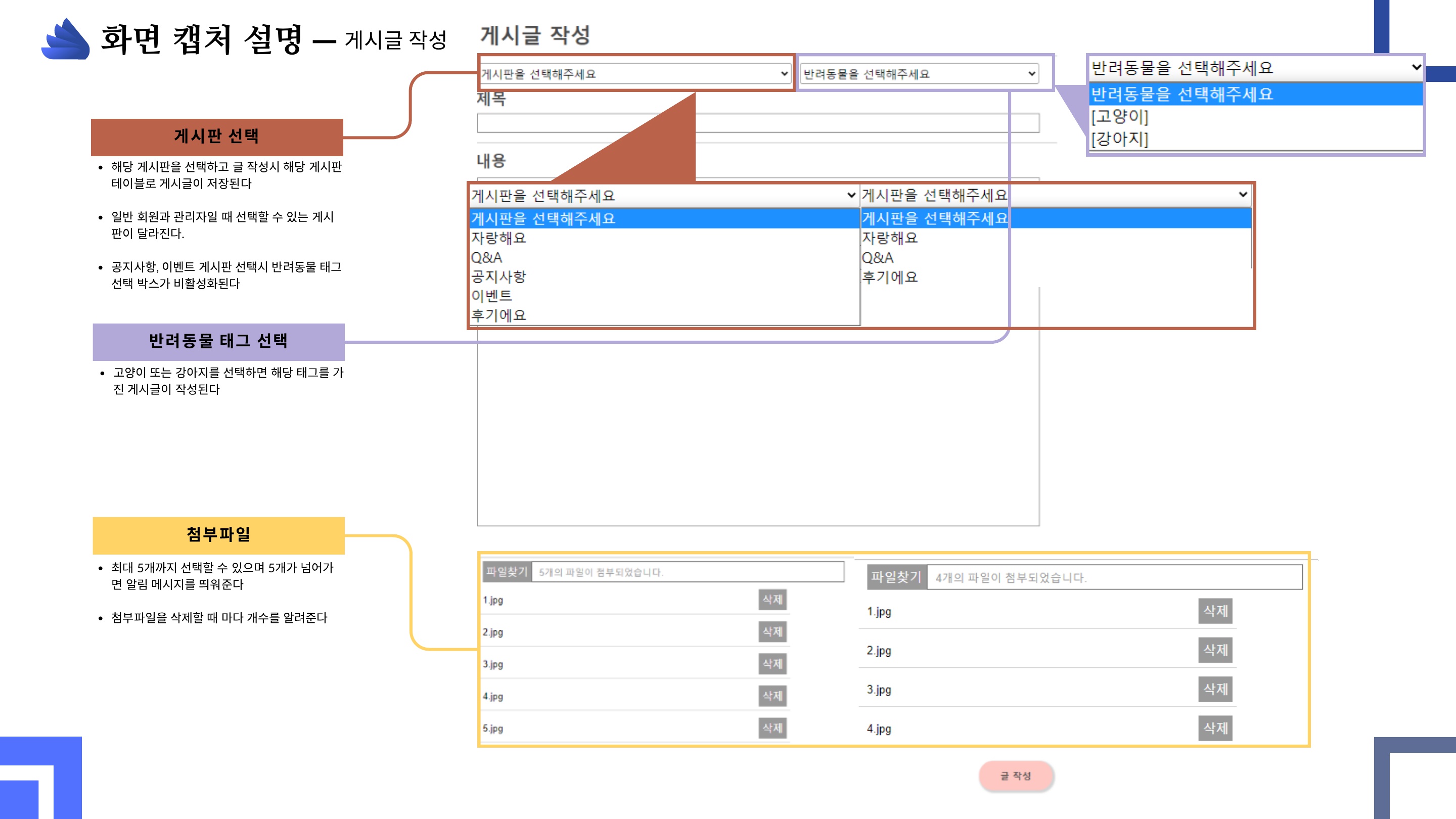Delete 1.jpg in the left file list
1456x819 pixels.
point(772,599)
